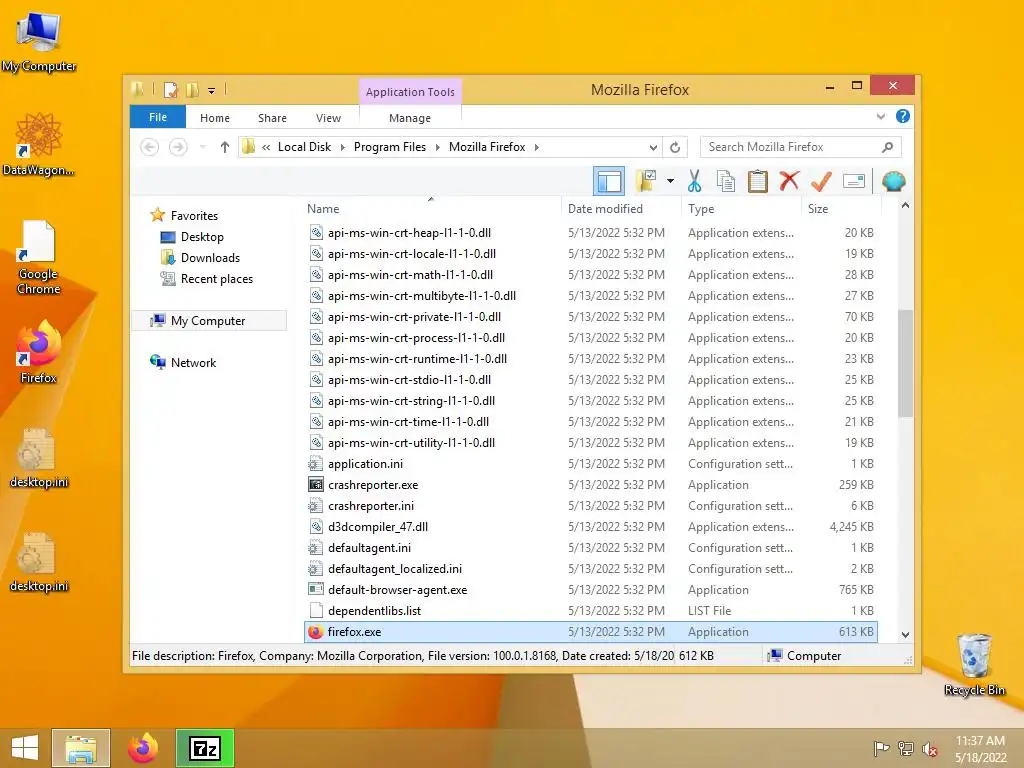Launch Firefox from the taskbar
The image size is (1024, 768).
click(142, 748)
